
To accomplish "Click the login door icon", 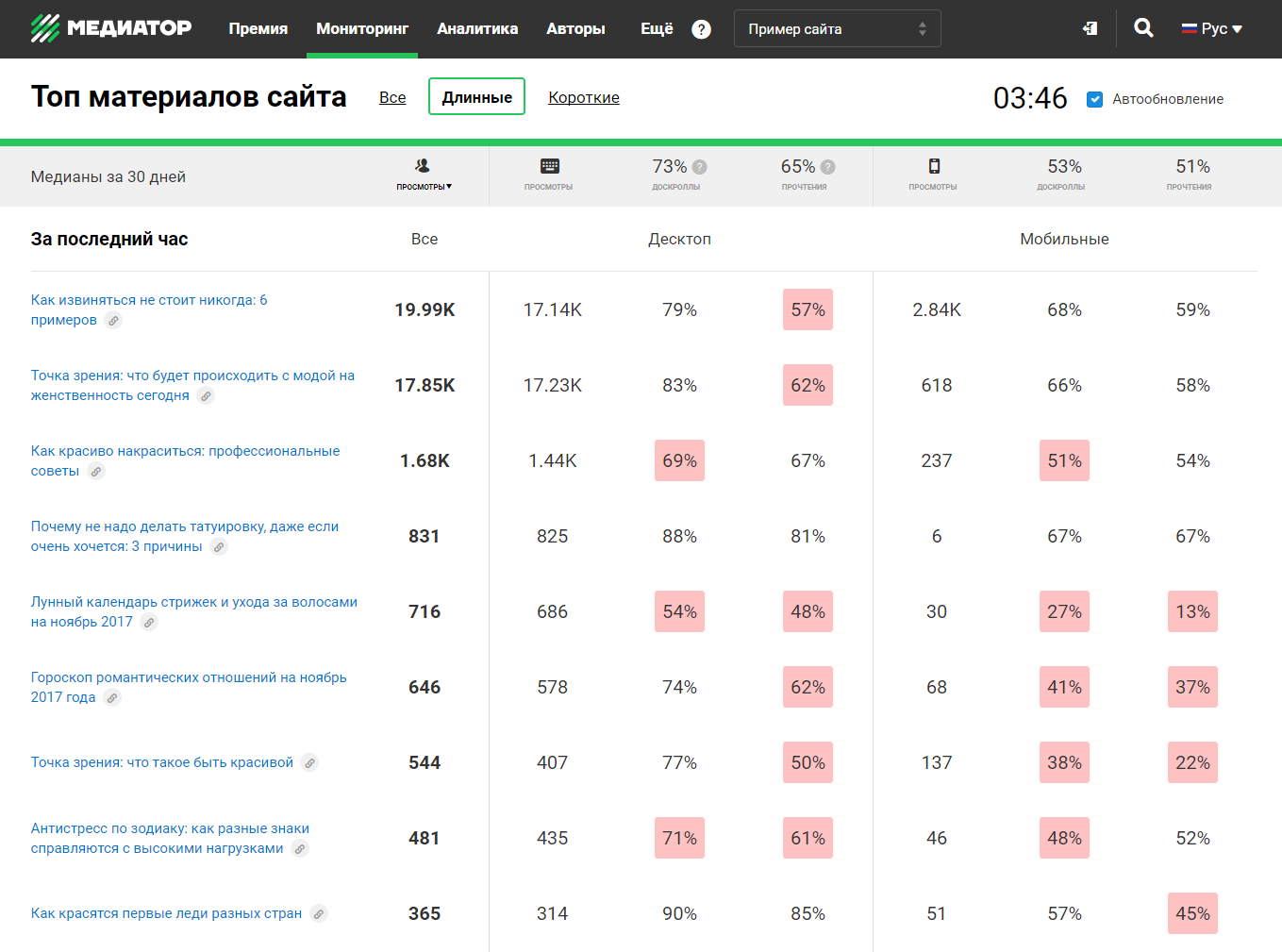I will pyautogui.click(x=1090, y=28).
